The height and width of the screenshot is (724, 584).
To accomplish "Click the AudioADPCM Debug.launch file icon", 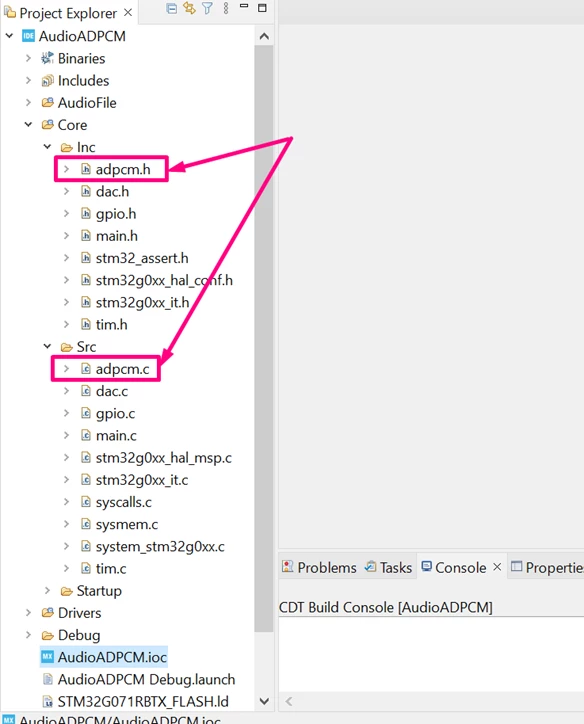I will [47, 679].
